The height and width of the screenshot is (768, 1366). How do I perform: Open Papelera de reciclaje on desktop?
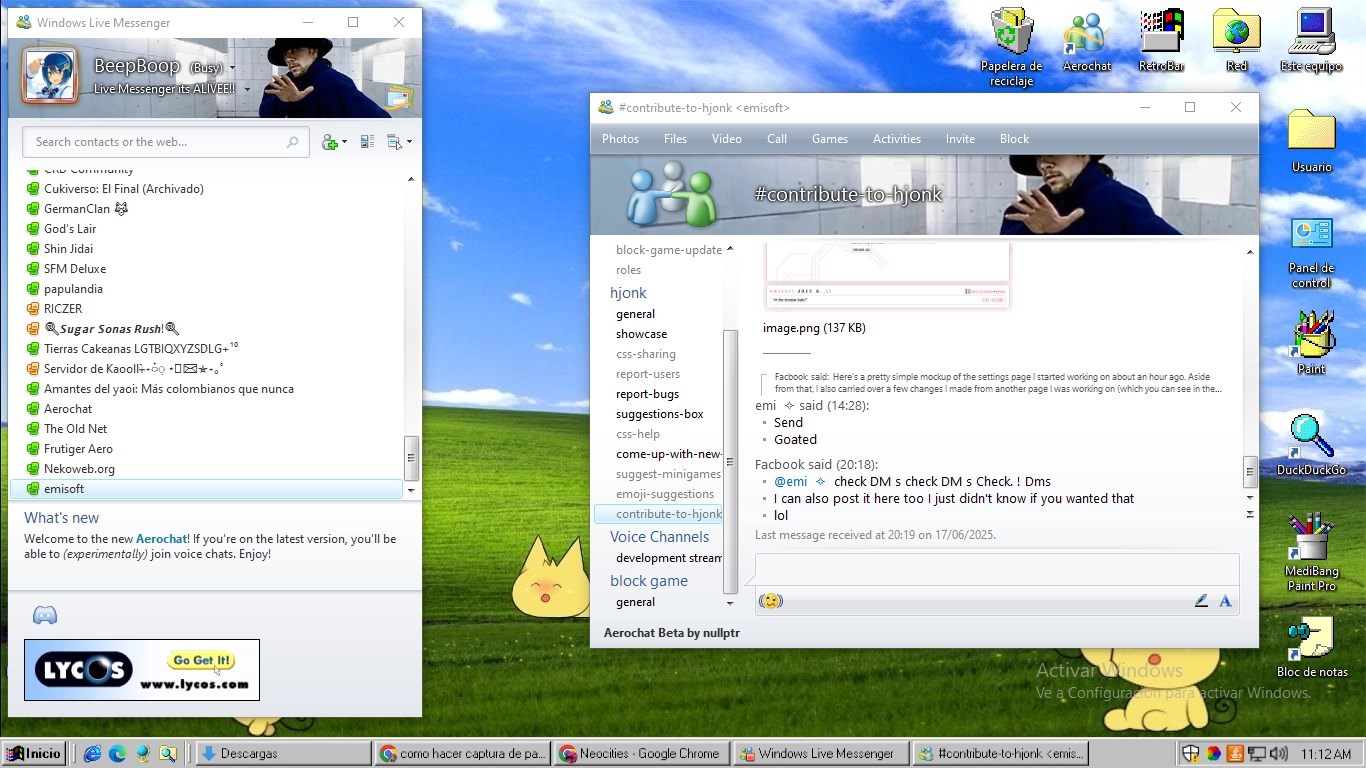click(x=1011, y=47)
